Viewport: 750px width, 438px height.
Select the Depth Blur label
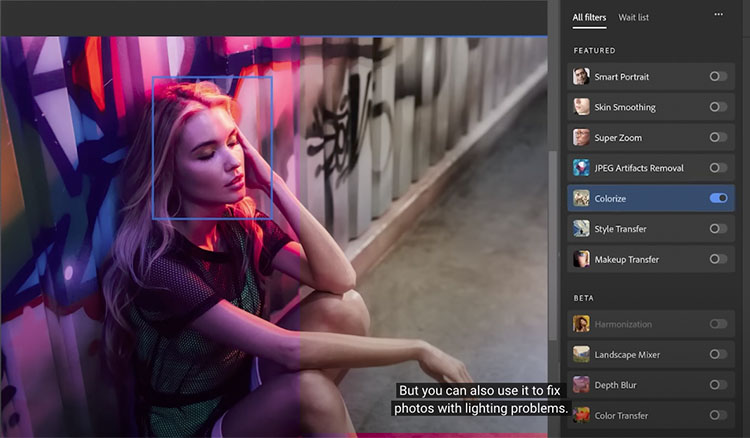[x=615, y=385]
